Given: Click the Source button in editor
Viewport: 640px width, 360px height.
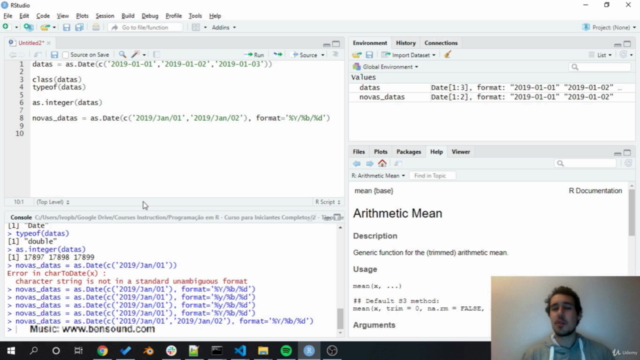Looking at the screenshot, I should point(305,55).
